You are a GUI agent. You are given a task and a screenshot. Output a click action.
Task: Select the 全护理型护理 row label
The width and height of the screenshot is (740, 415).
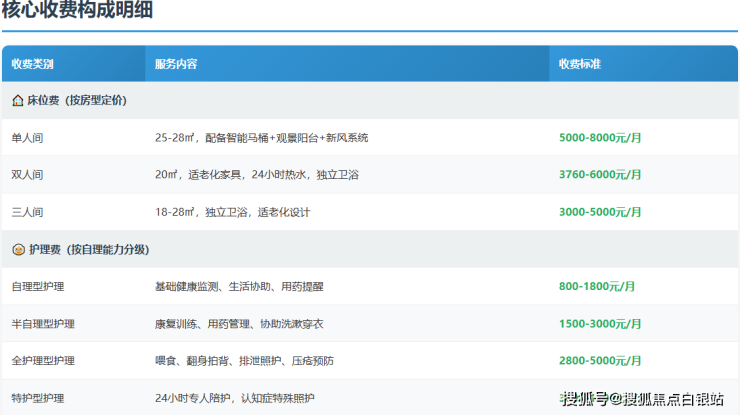(x=43, y=361)
